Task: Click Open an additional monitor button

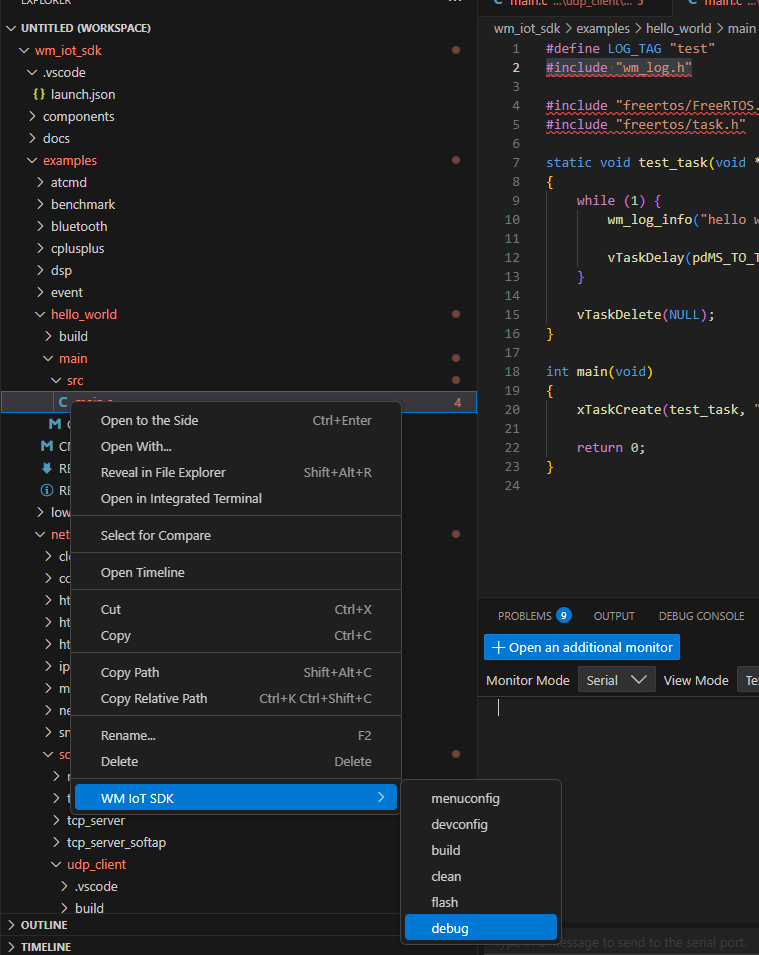Action: [x=582, y=647]
